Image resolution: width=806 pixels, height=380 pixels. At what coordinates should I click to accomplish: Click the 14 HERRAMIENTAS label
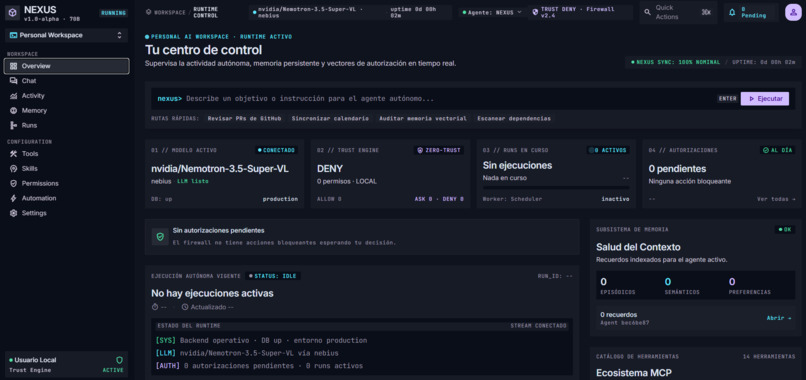(x=769, y=356)
